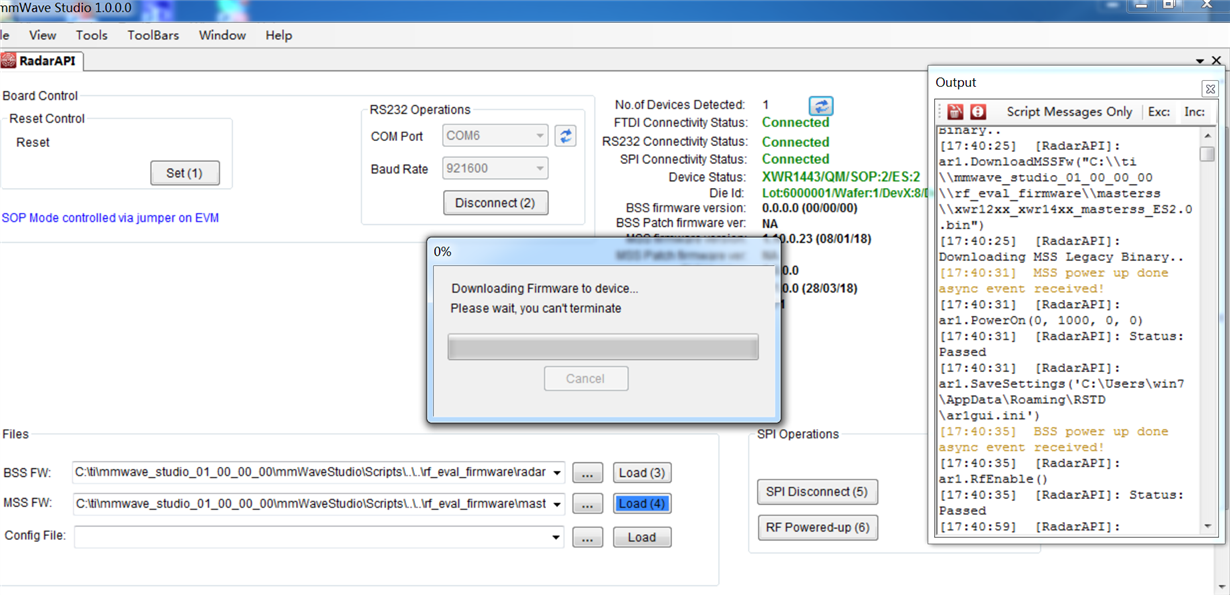This screenshot has height=595, width=1230.
Task: Open the View menu
Action: [43, 35]
